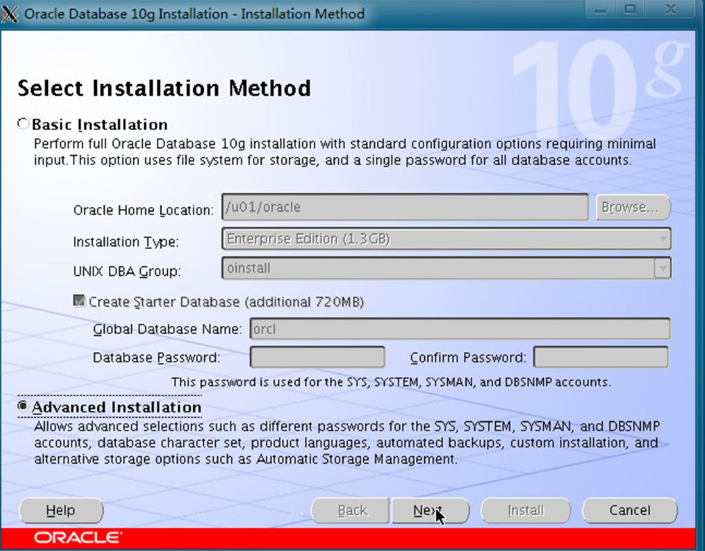Click the Database Password field
The height and width of the screenshot is (551, 705).
point(317,357)
